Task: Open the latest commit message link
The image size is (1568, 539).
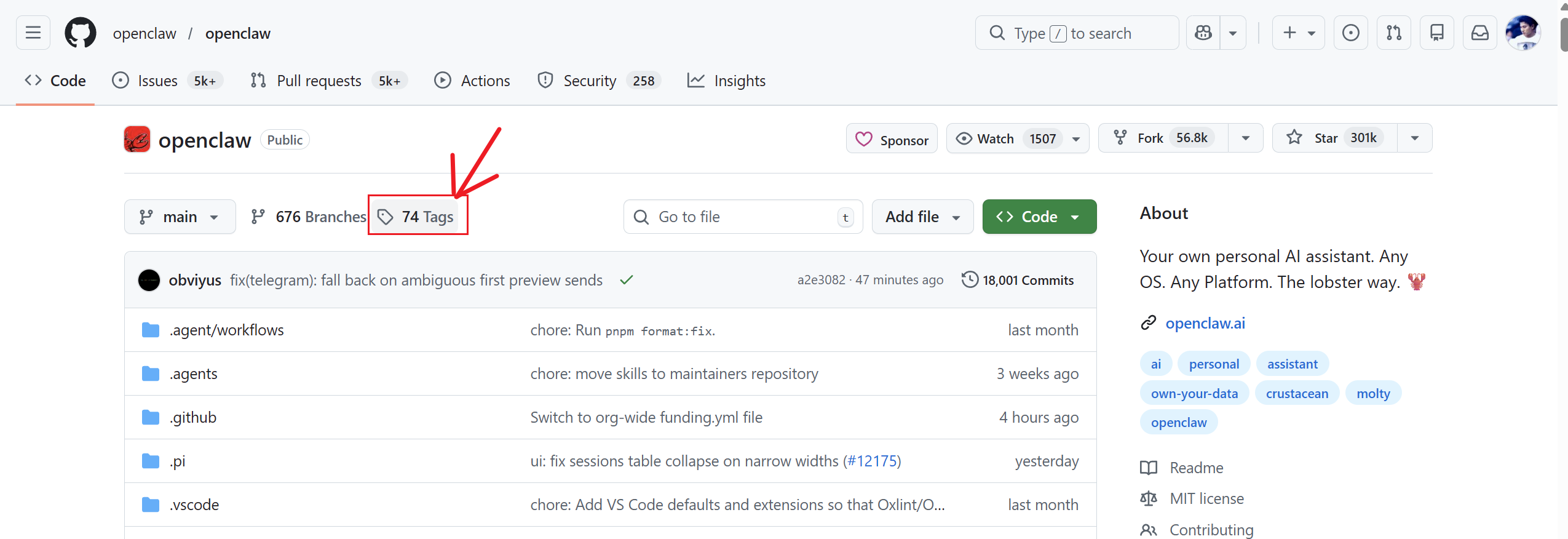Action: tap(416, 280)
